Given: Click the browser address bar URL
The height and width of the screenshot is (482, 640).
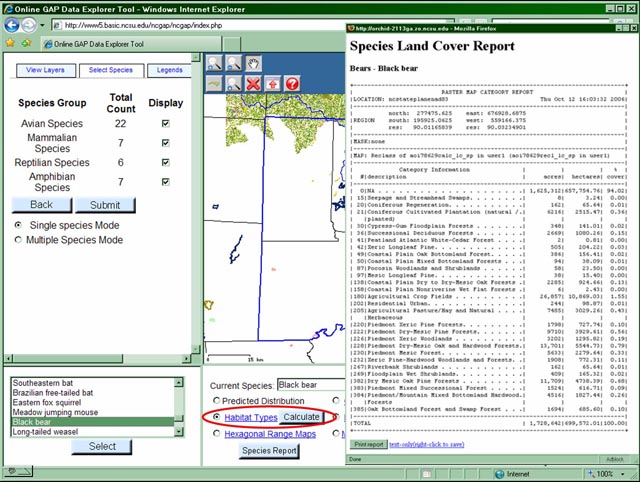Looking at the screenshot, I should pyautogui.click(x=144, y=25).
